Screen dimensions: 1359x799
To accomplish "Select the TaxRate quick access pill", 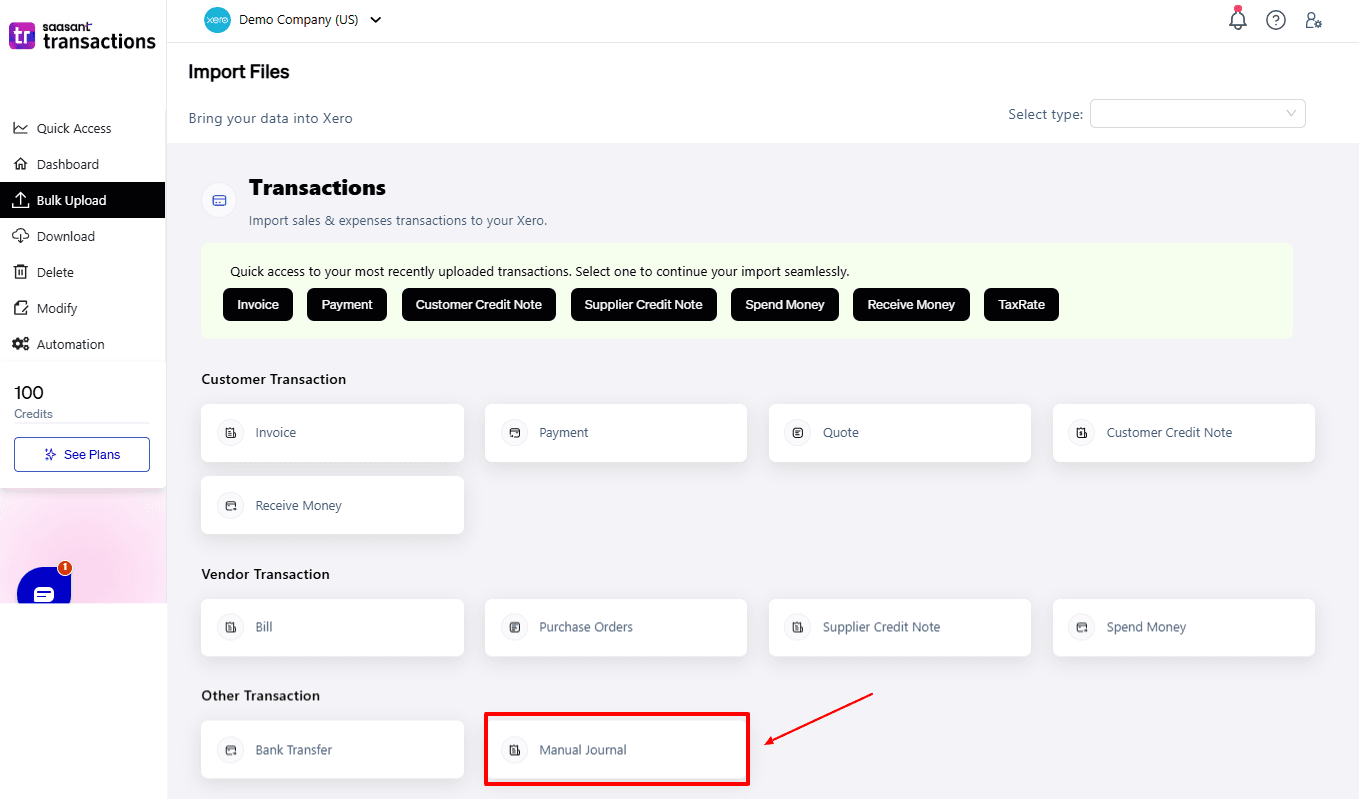I will (x=1021, y=304).
